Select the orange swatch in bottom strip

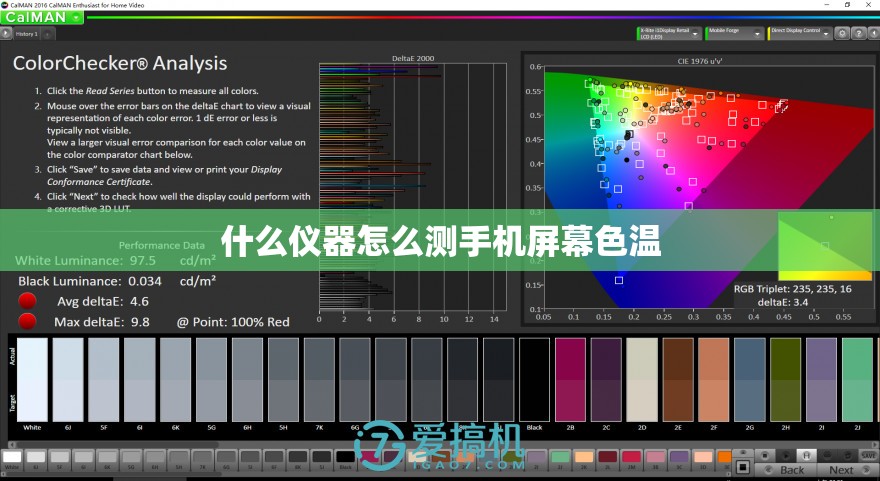tap(725, 457)
